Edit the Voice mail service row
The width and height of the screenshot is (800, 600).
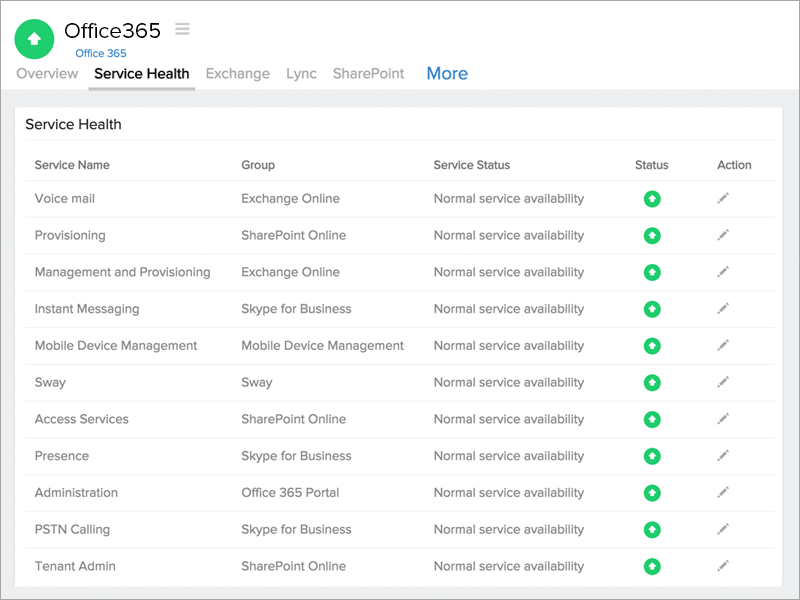tap(723, 198)
